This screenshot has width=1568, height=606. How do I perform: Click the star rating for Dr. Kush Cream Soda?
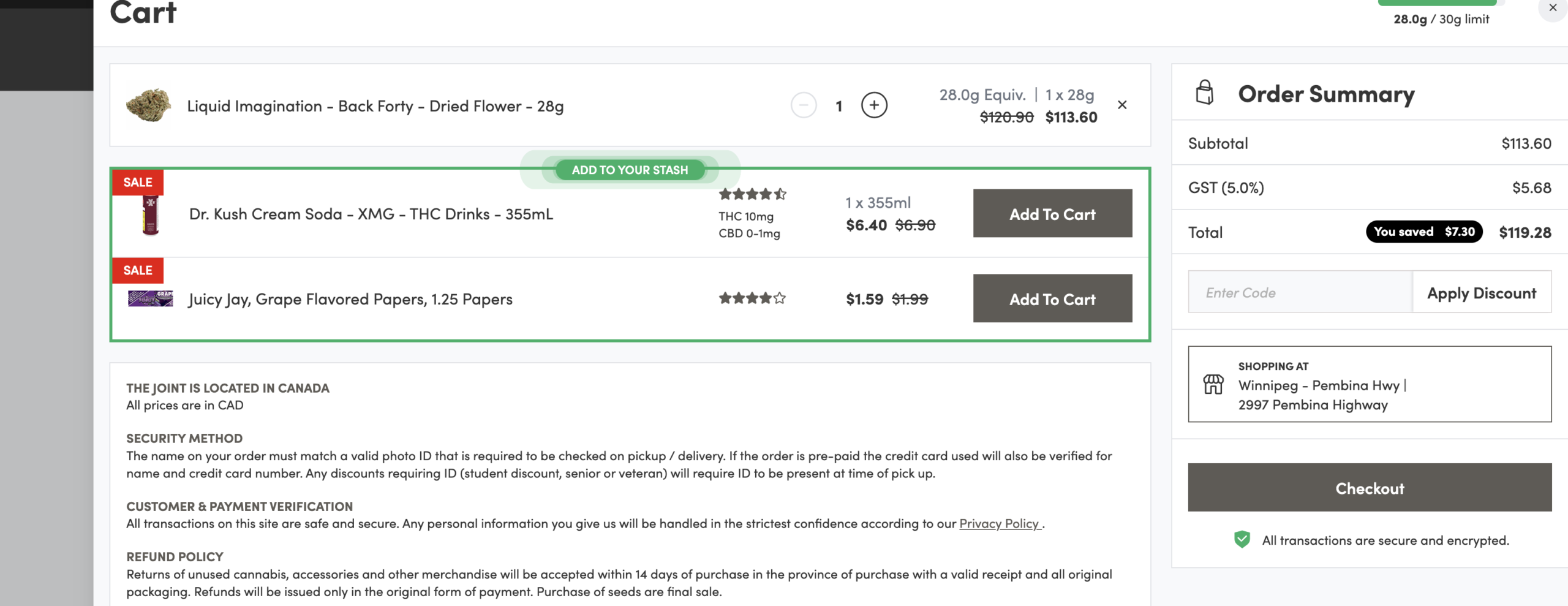752,194
